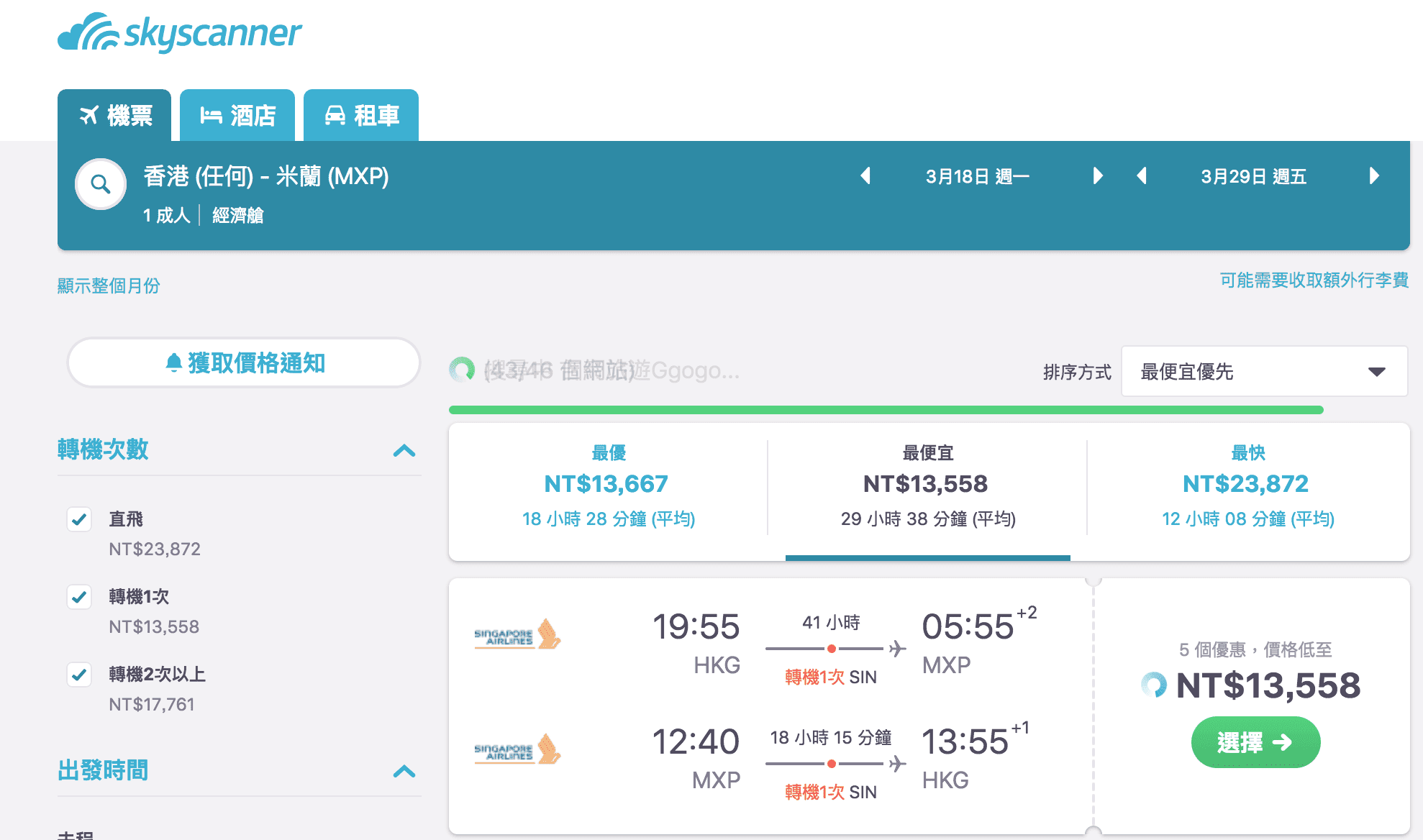Image resolution: width=1423 pixels, height=840 pixels.
Task: Switch to the 酒店 tab
Action: (237, 114)
